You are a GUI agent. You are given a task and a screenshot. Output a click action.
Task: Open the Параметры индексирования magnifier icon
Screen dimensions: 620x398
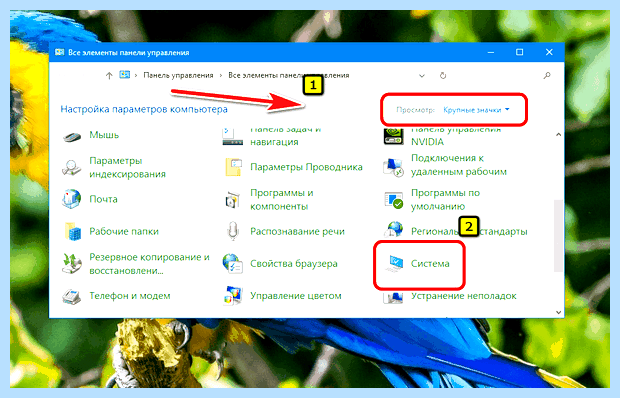[72, 168]
